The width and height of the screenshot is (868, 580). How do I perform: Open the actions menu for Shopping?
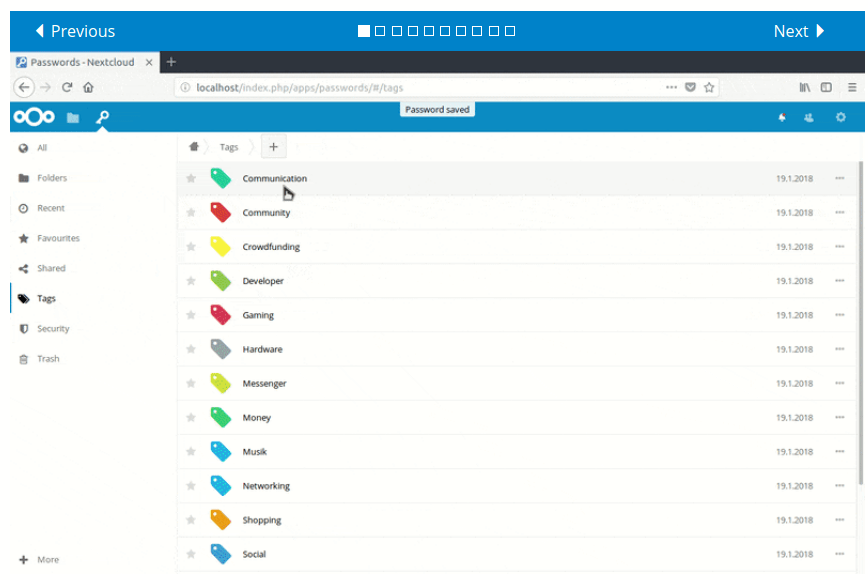tap(839, 520)
